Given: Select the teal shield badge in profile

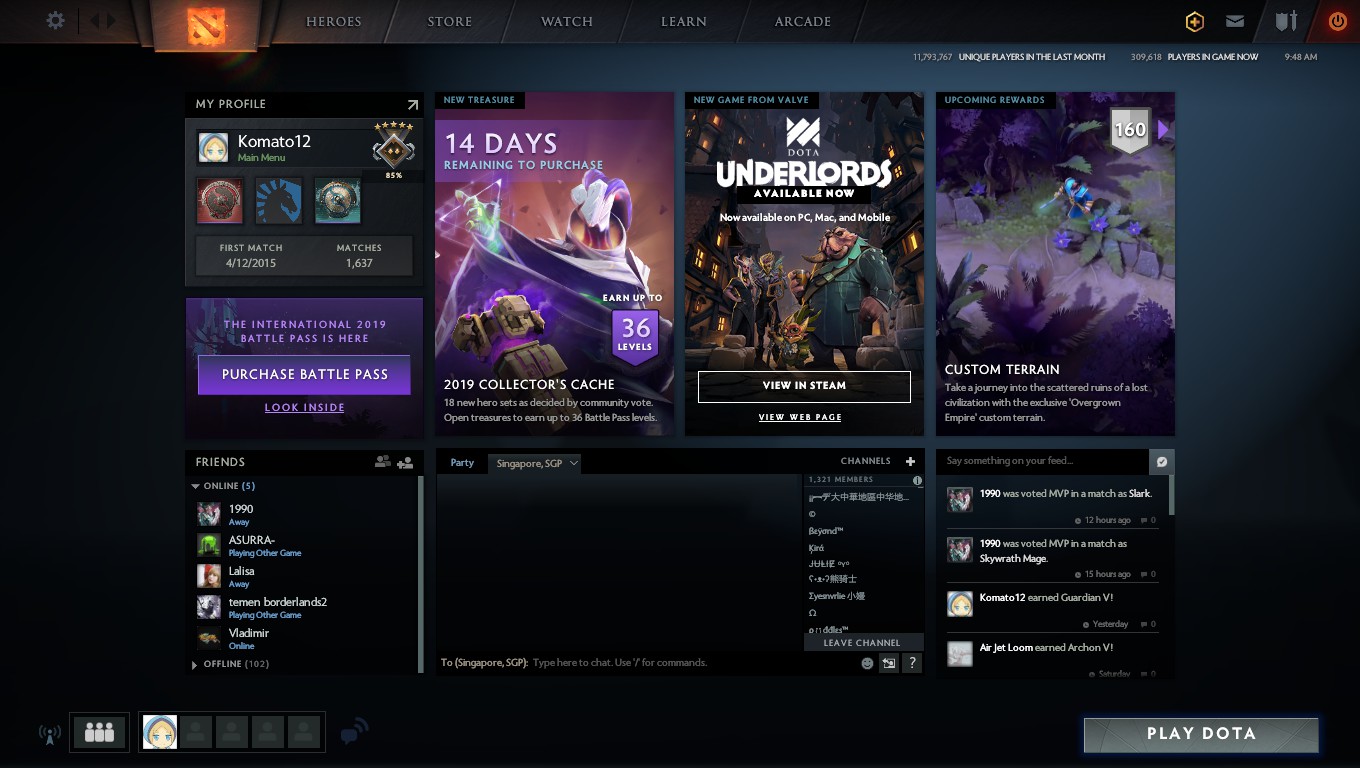Looking at the screenshot, I should point(338,200).
